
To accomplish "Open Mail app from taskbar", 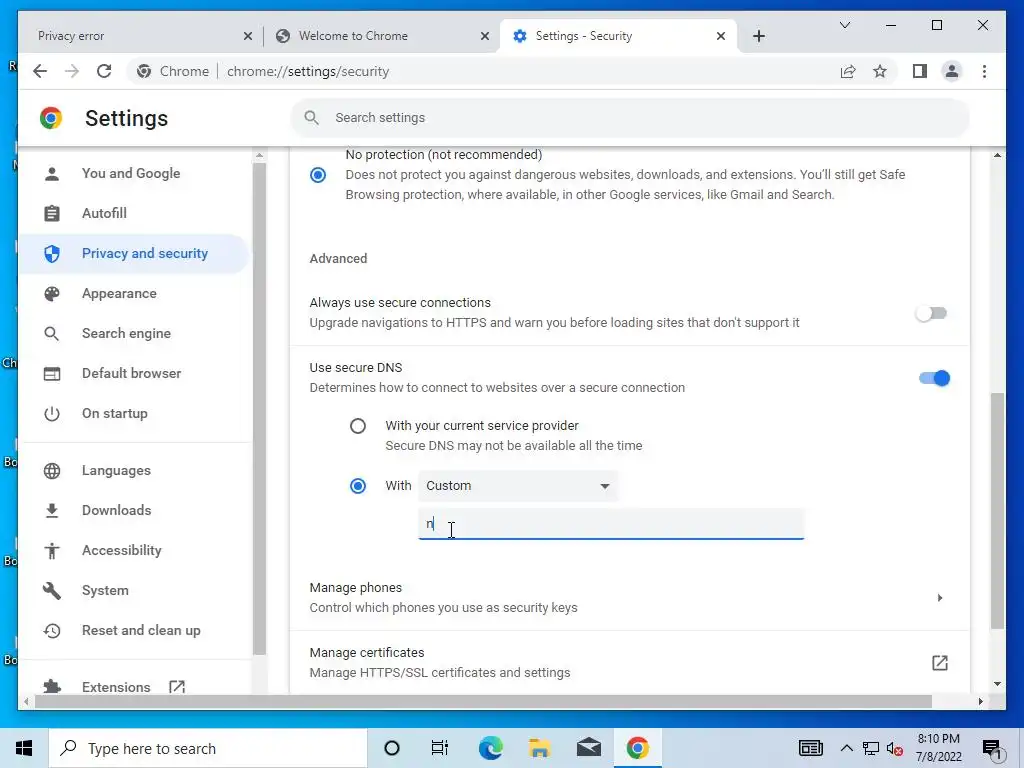I will point(588,748).
